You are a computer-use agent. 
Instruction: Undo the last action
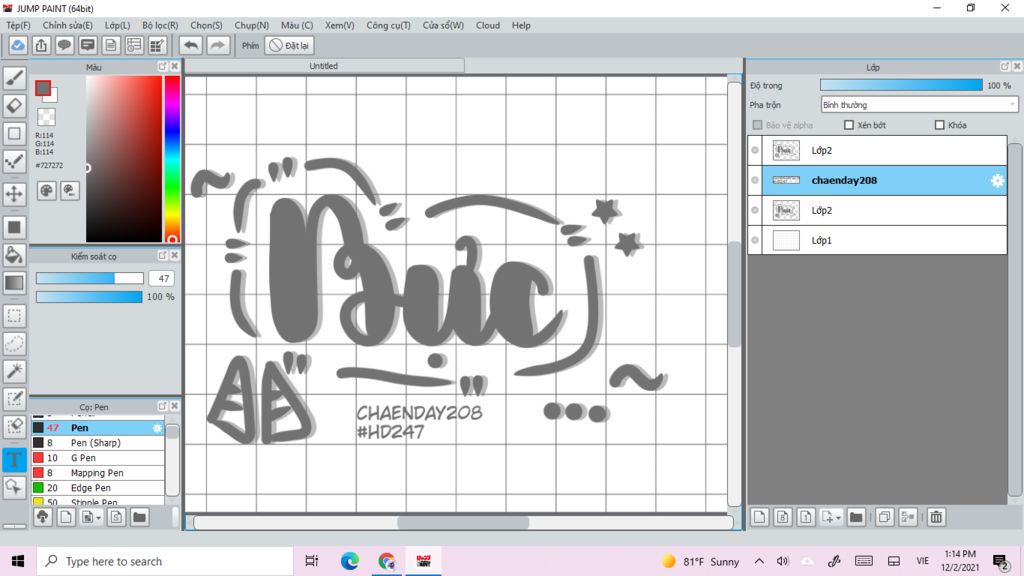191,46
